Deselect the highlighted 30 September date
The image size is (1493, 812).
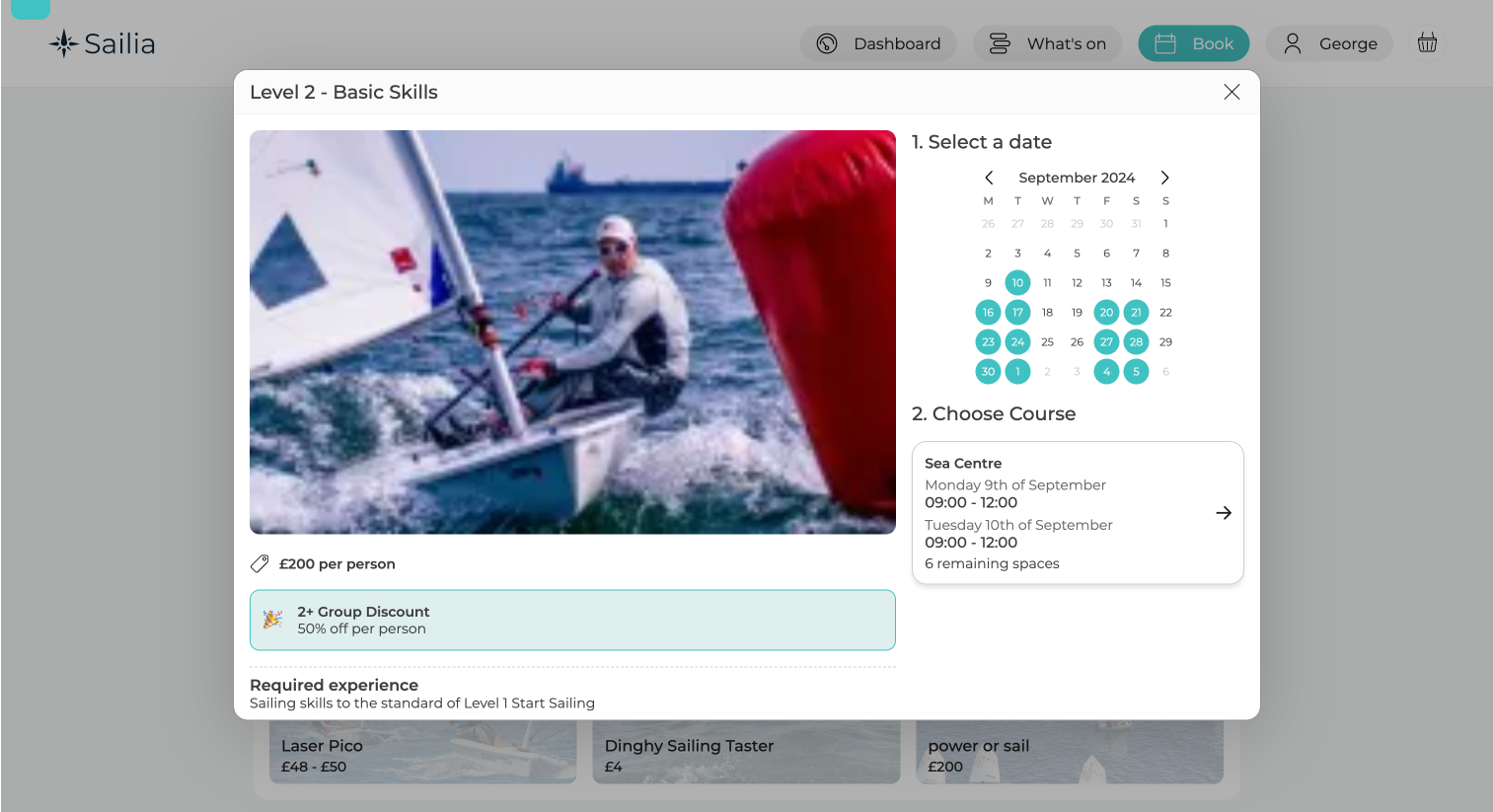click(x=988, y=371)
